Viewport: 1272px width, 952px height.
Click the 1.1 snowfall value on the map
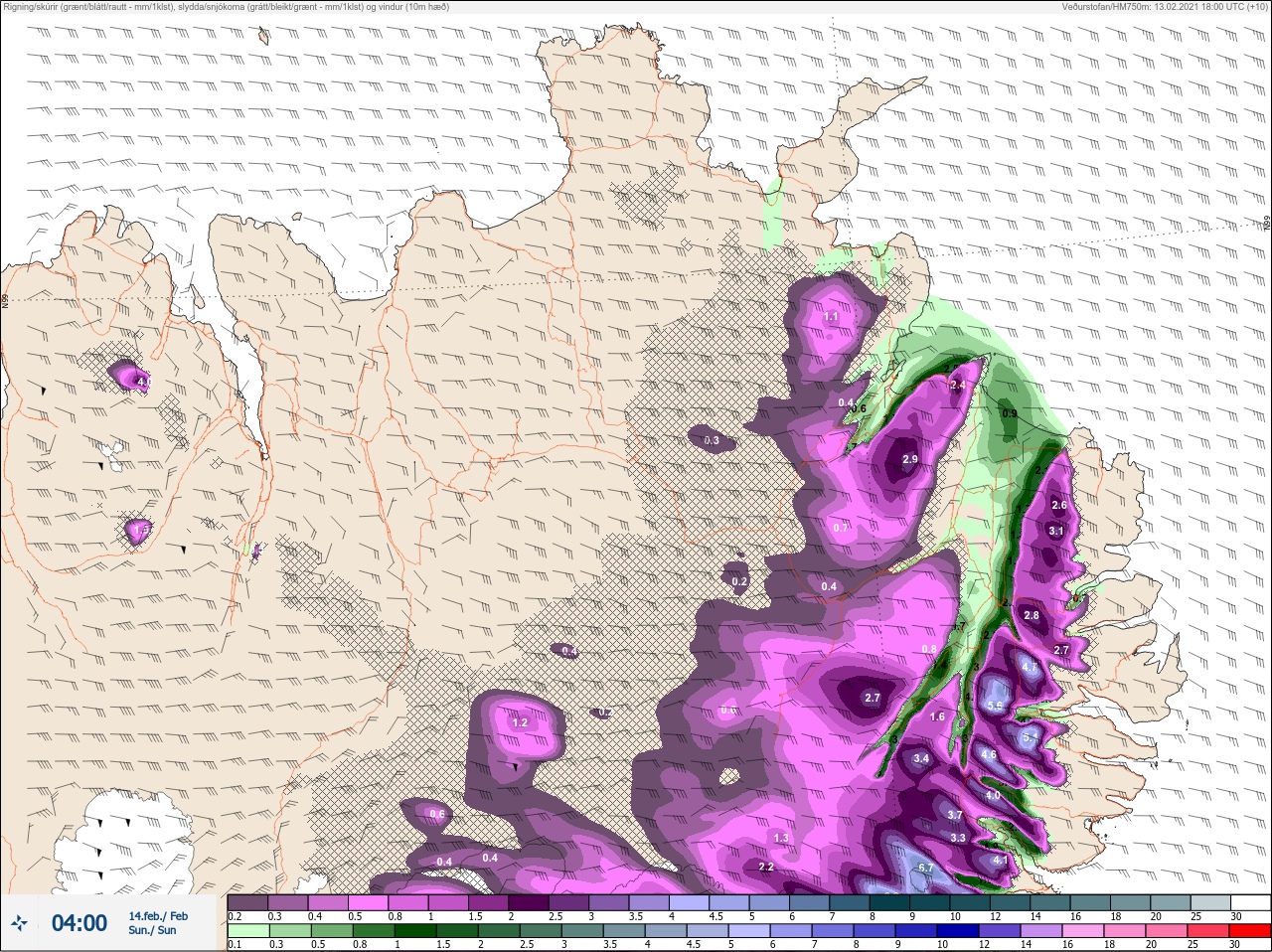tap(832, 317)
